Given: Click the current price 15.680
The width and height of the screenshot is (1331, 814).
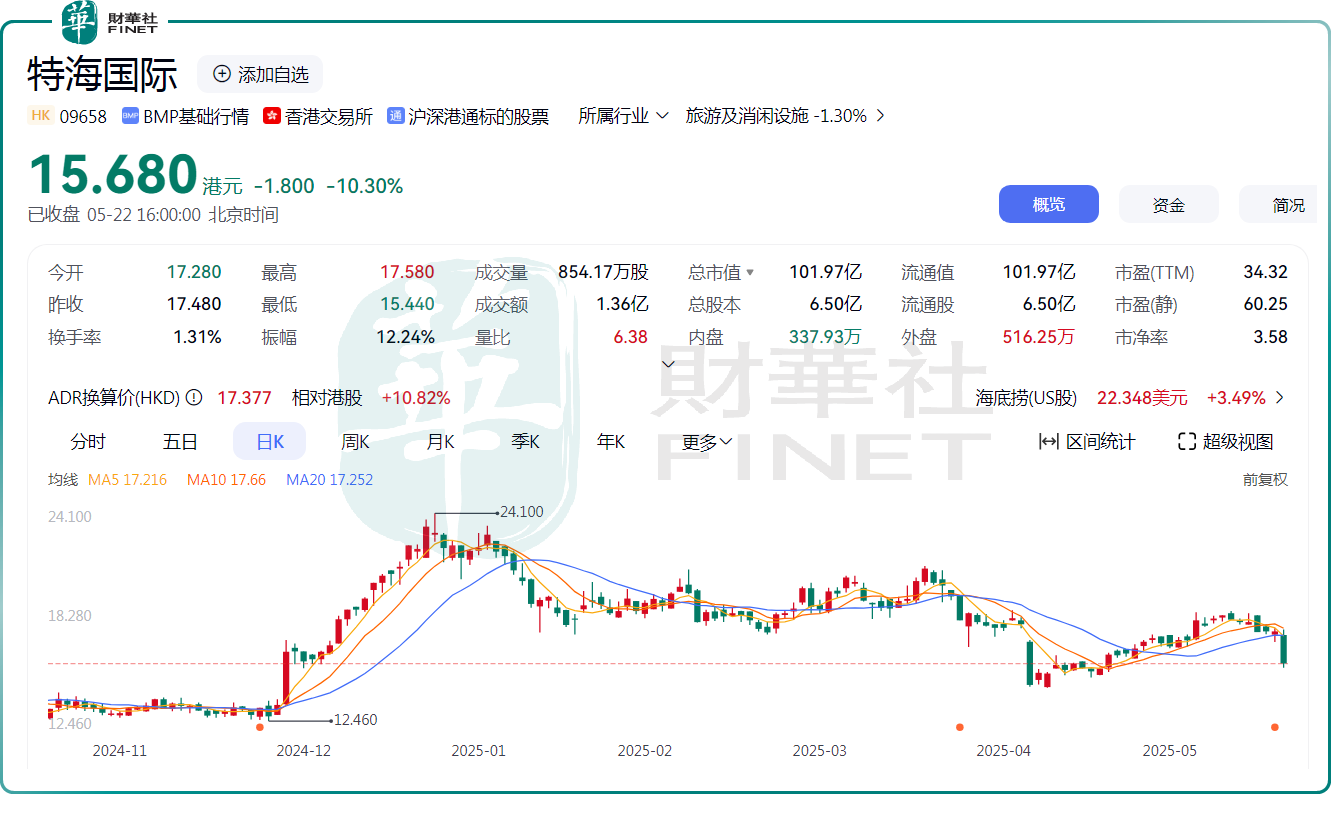Looking at the screenshot, I should click(x=112, y=174).
